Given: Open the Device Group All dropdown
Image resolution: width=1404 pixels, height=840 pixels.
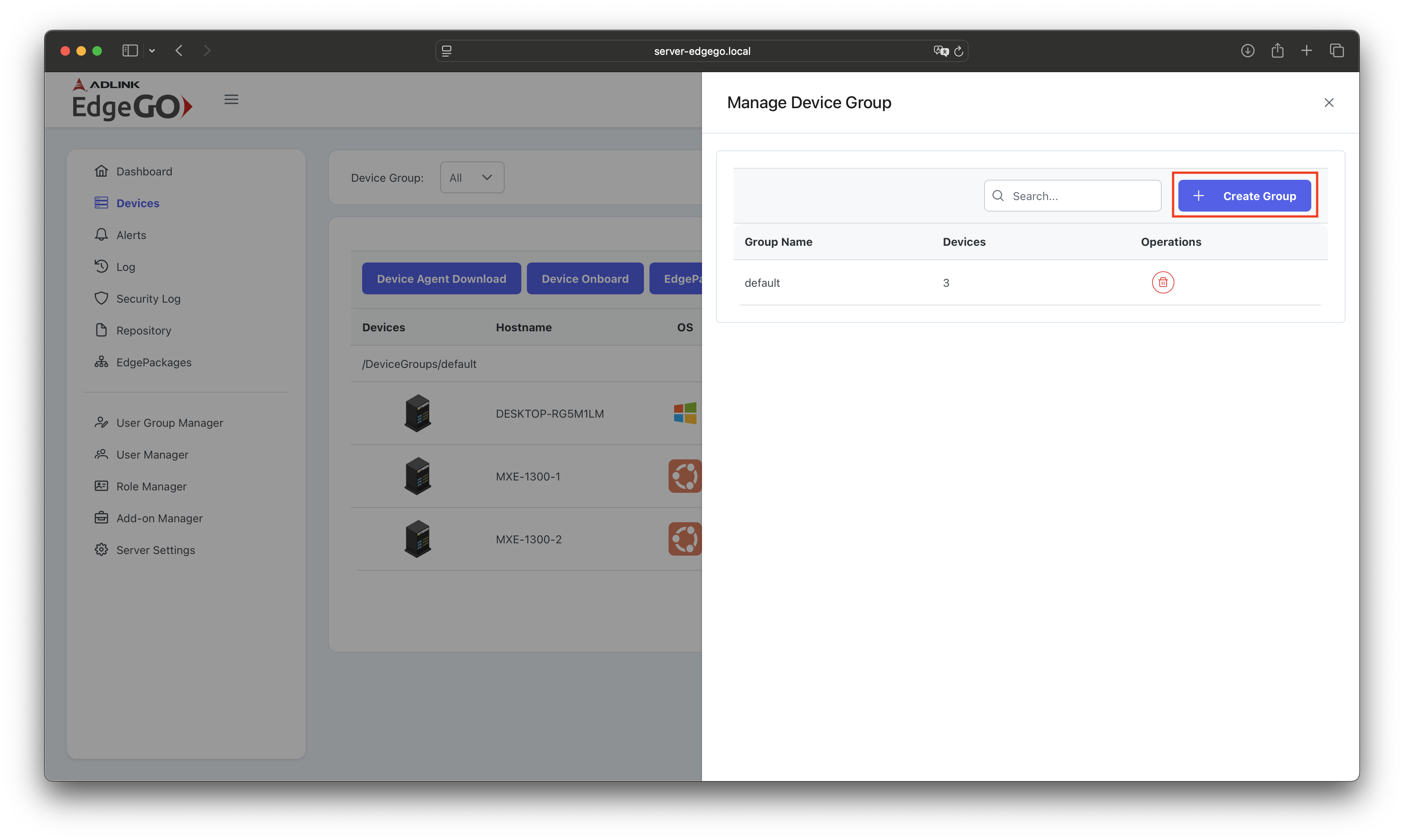Looking at the screenshot, I should click(x=472, y=178).
